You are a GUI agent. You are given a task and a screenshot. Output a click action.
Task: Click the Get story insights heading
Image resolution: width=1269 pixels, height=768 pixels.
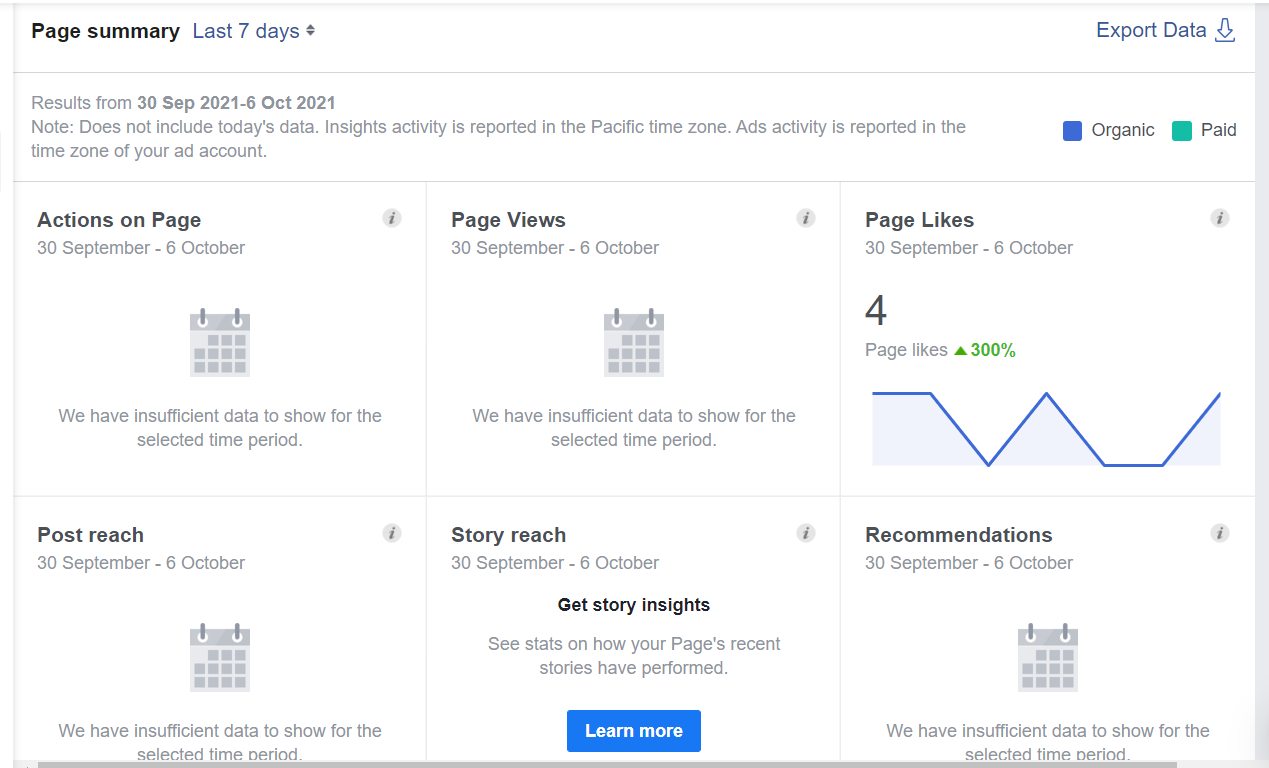point(634,605)
